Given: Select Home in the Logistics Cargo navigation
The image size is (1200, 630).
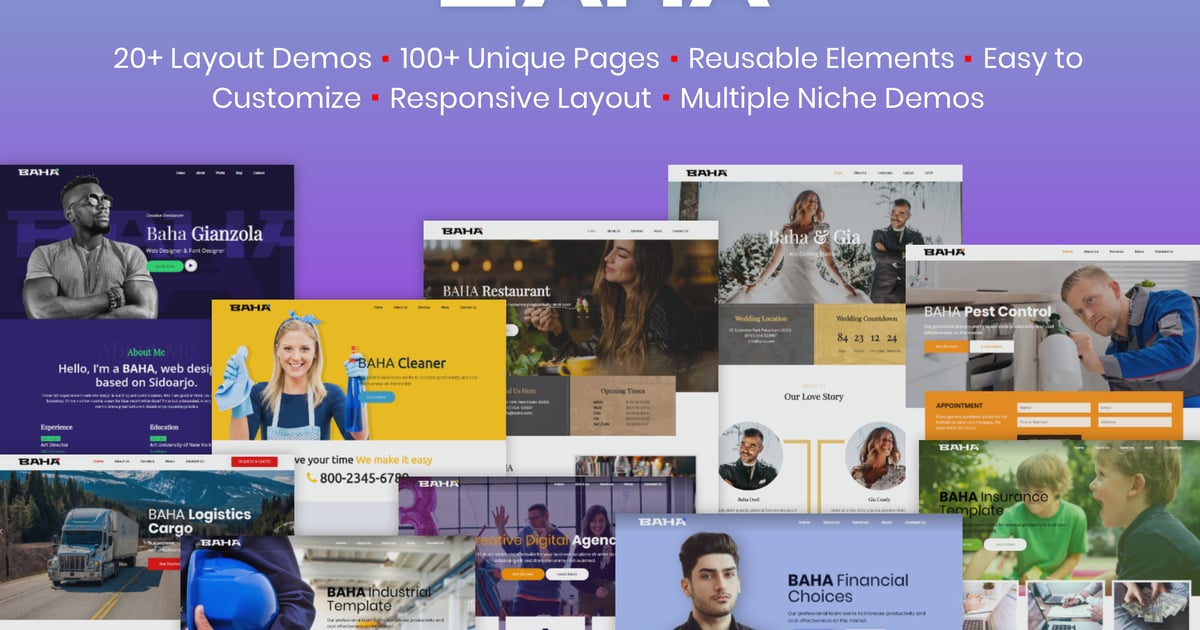Looking at the screenshot, I should 98,461.
